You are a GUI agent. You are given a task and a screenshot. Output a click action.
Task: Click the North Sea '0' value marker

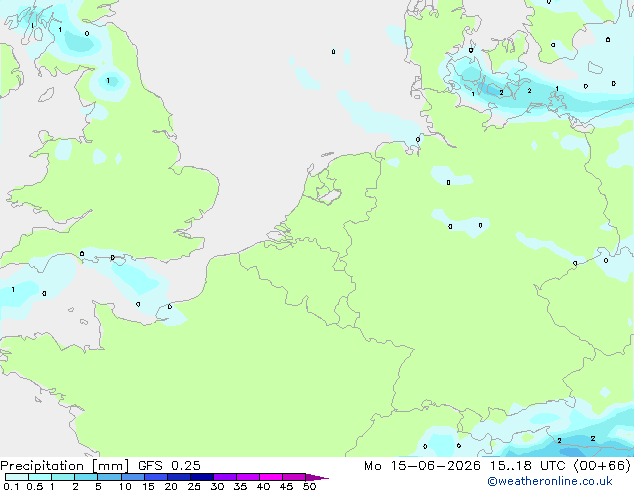coord(333,51)
